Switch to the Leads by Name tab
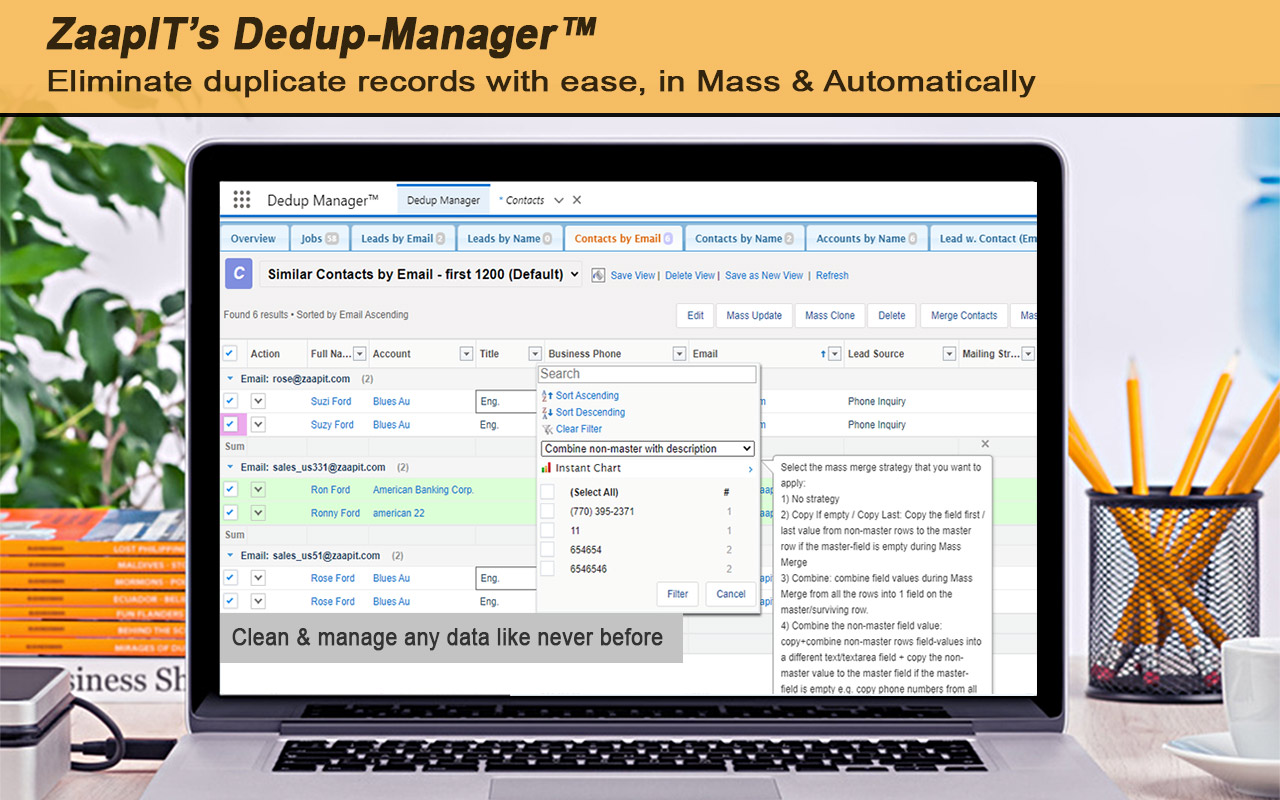The image size is (1280, 800). pyautogui.click(x=510, y=239)
